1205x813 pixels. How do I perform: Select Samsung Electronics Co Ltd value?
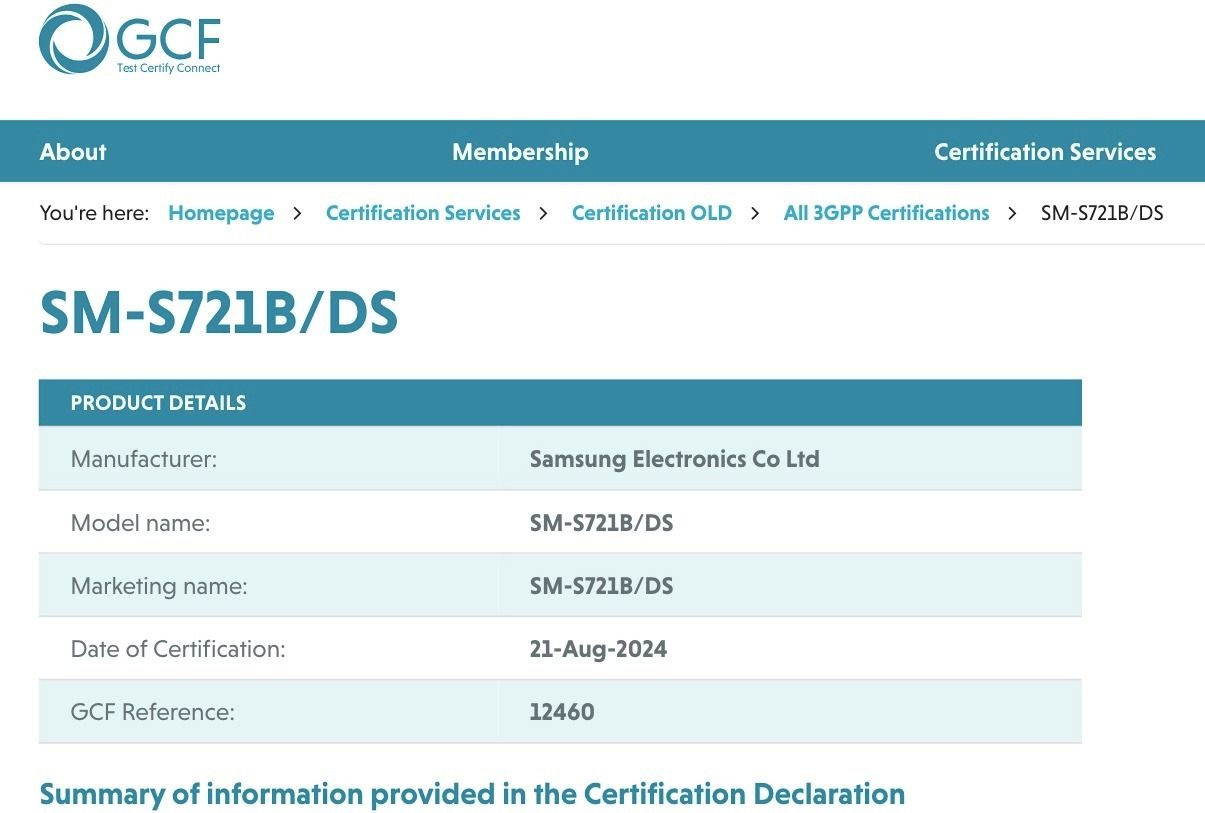pyautogui.click(x=674, y=460)
